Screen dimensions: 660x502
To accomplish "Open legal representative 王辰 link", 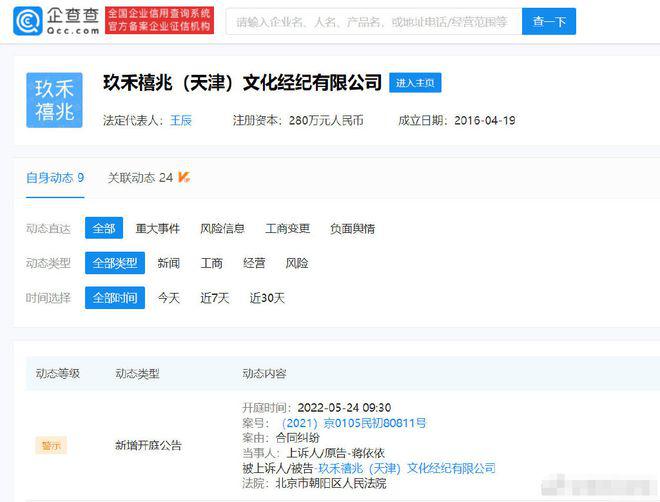I will point(181,120).
